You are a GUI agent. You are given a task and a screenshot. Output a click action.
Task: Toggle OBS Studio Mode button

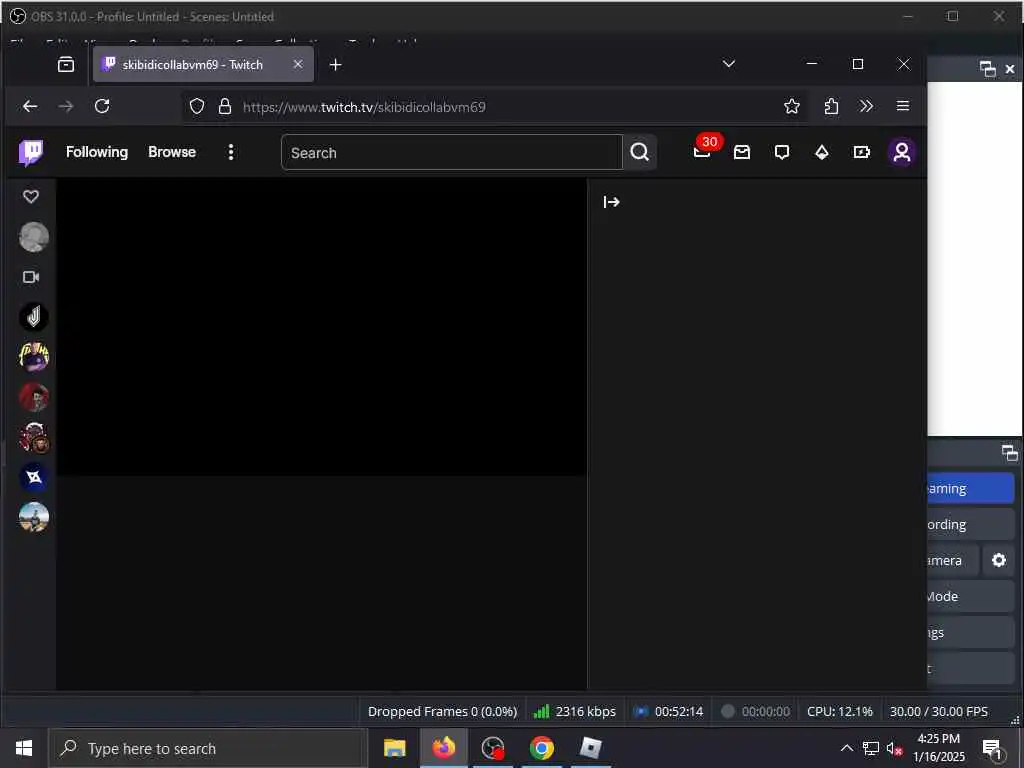coord(970,596)
